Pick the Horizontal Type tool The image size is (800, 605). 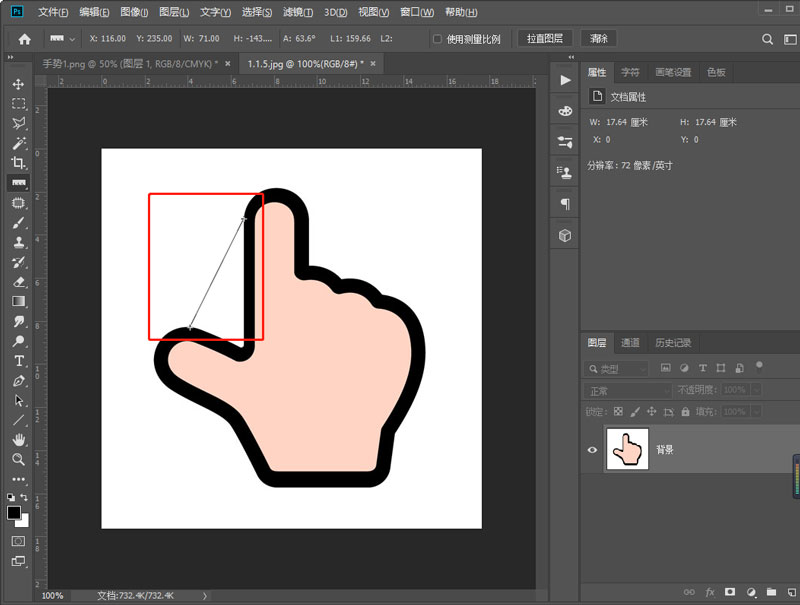coord(18,361)
